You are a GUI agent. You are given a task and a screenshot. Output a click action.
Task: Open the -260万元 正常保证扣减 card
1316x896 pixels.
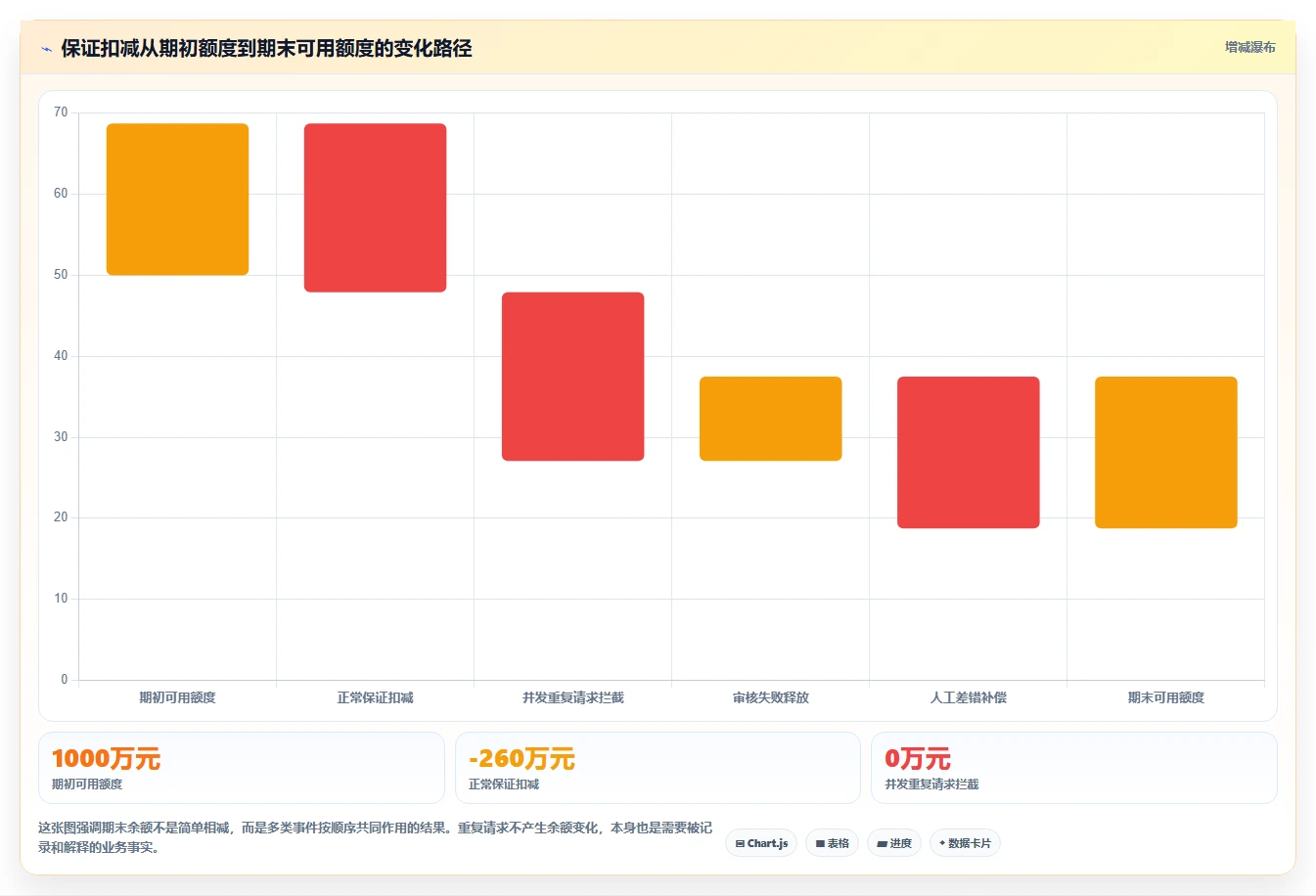click(658, 768)
